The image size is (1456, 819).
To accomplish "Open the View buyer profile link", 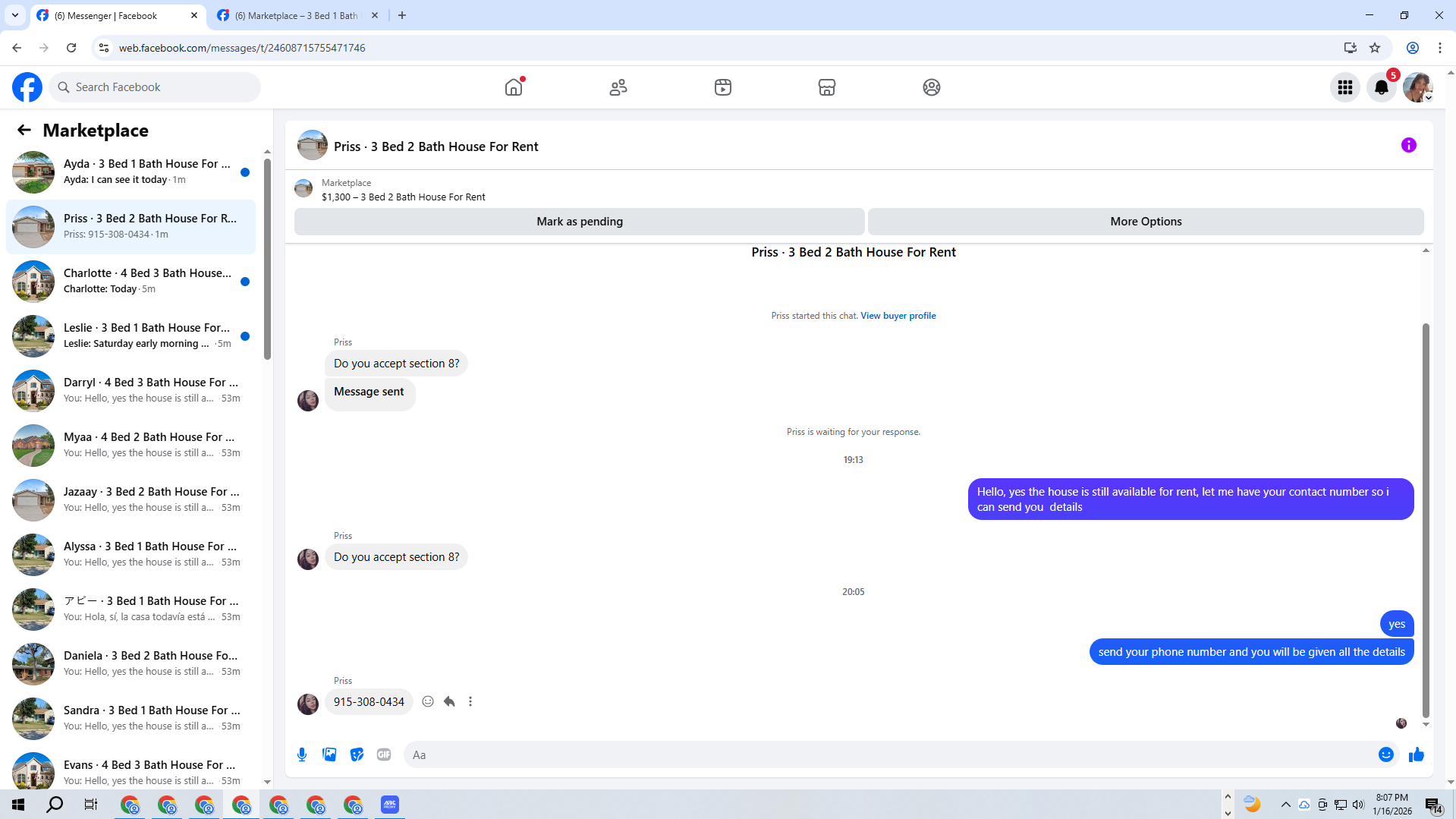I will click(898, 316).
